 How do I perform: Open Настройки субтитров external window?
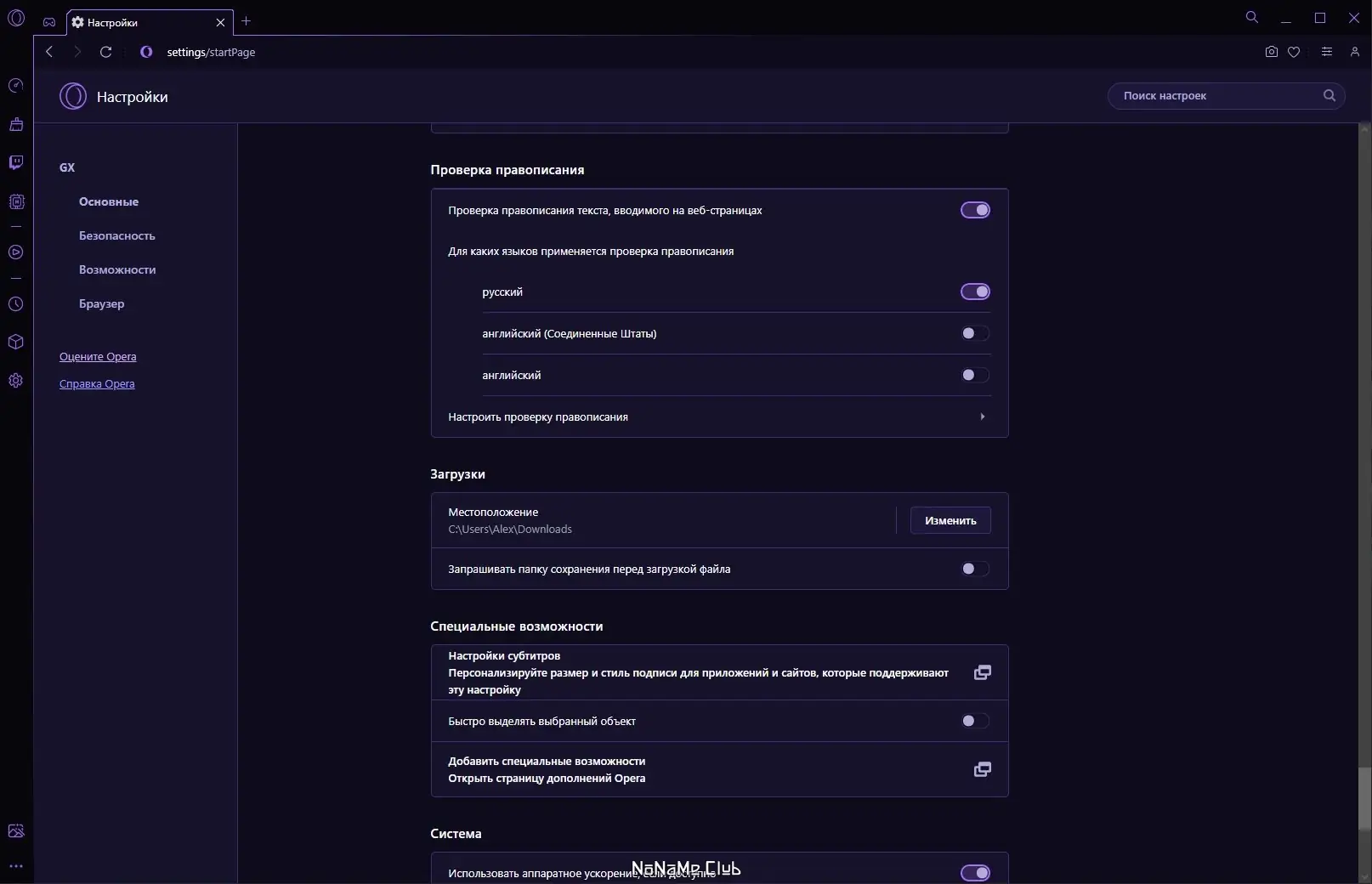coord(982,672)
